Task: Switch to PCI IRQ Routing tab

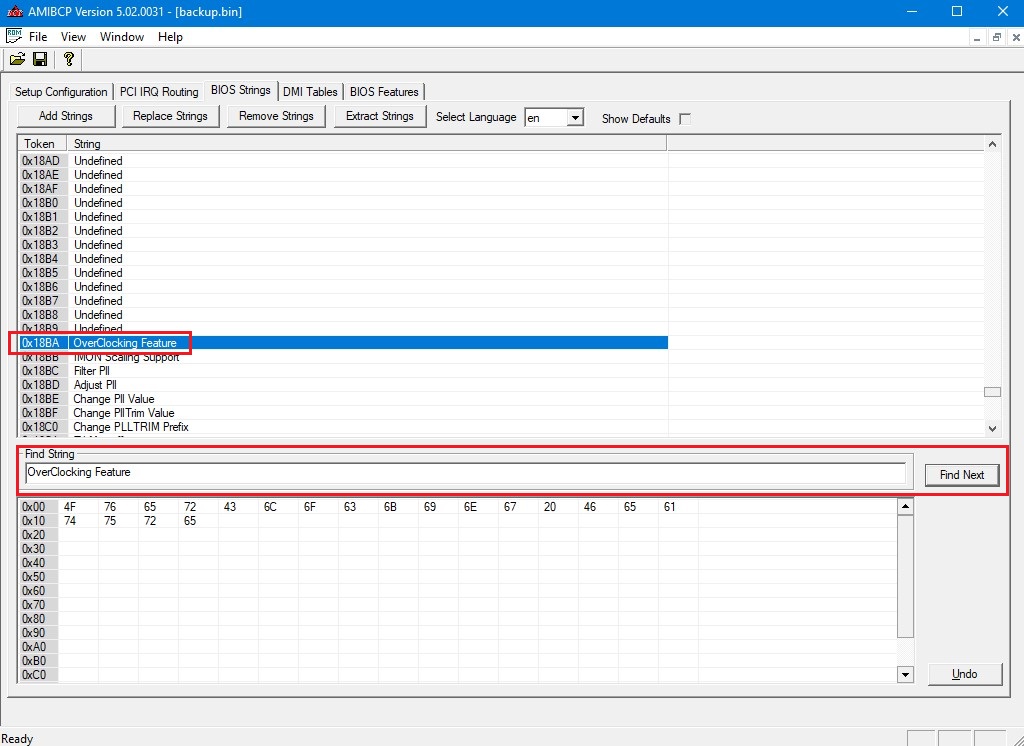Action: tap(159, 92)
